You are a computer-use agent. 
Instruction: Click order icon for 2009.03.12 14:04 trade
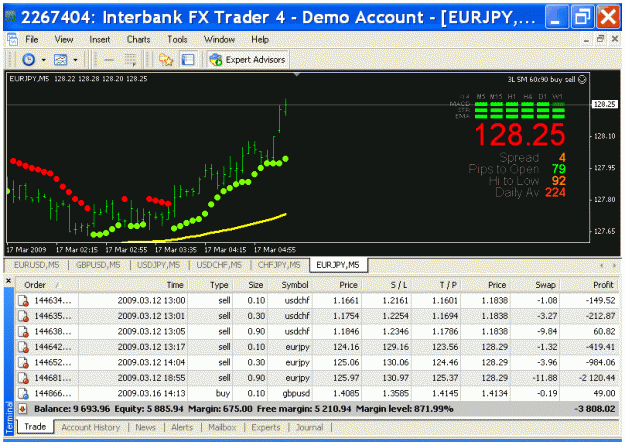click(x=24, y=363)
